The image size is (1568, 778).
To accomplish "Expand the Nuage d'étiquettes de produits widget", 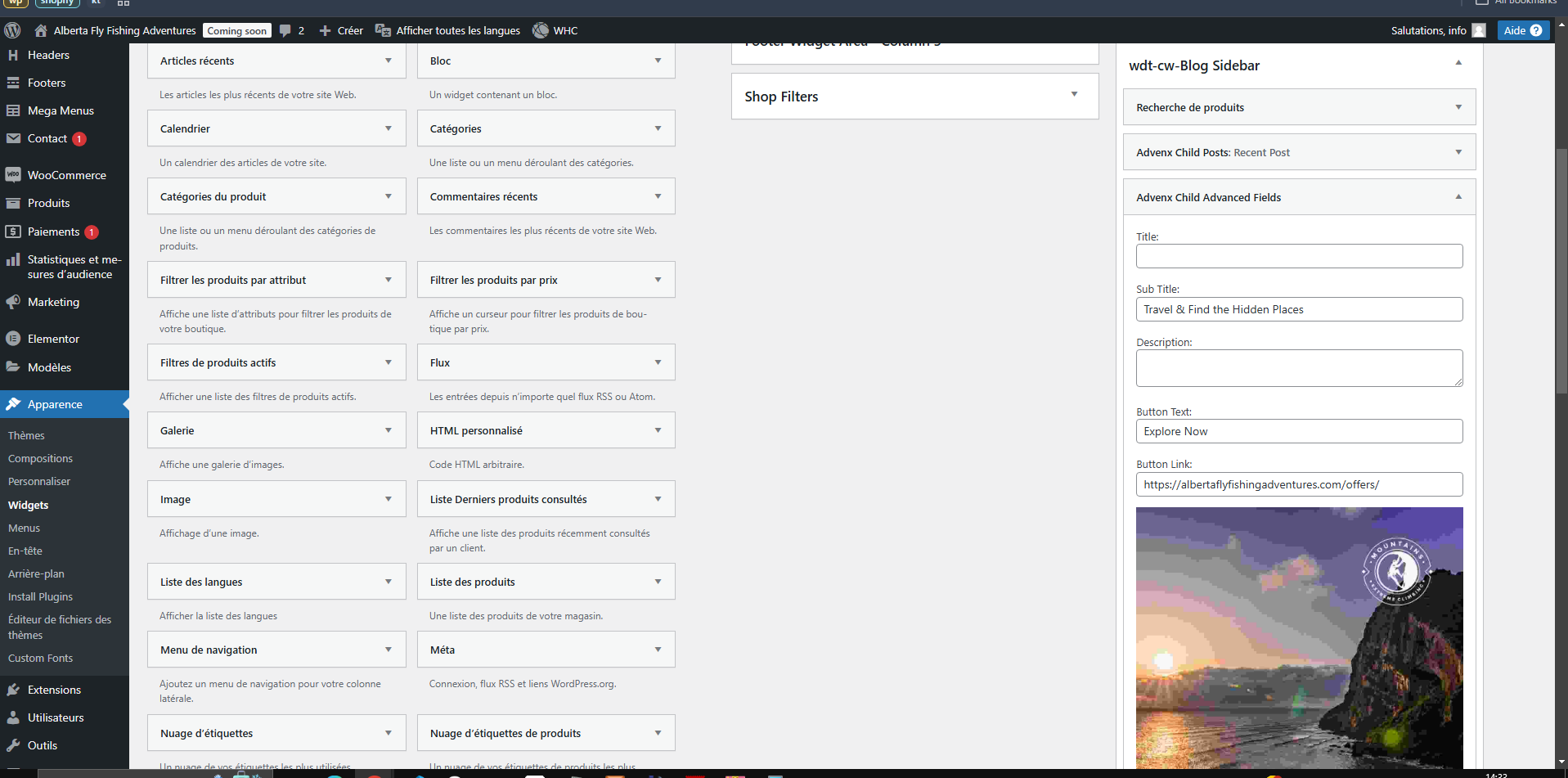I will (x=658, y=733).
